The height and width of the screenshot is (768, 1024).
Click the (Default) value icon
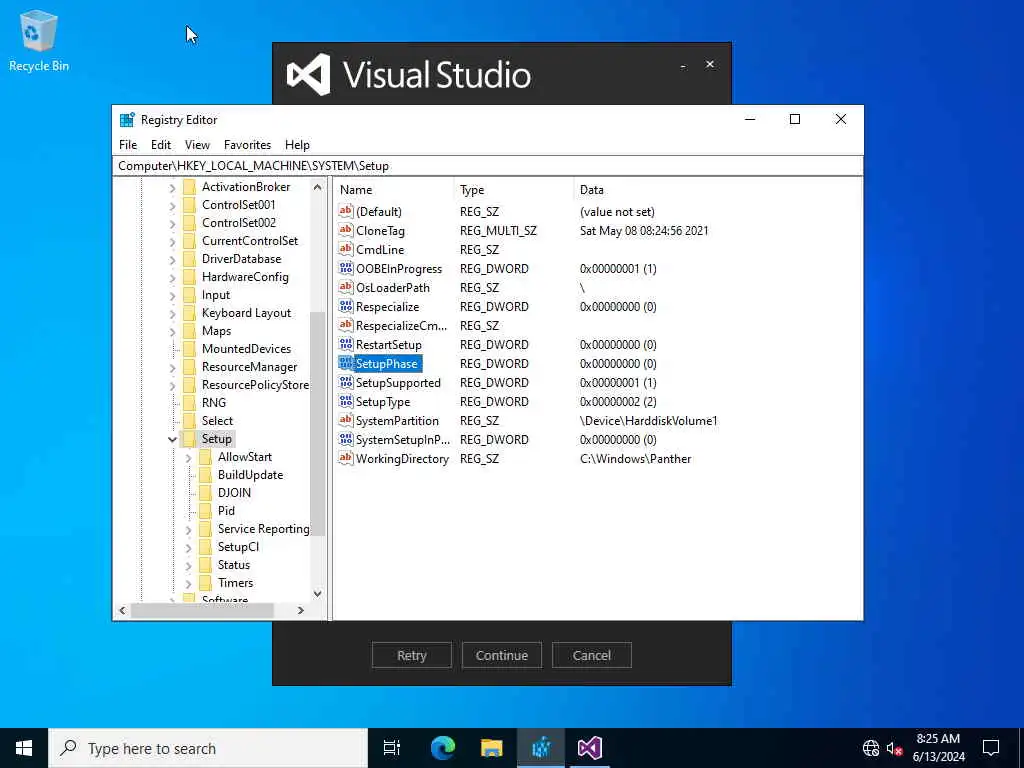click(345, 211)
